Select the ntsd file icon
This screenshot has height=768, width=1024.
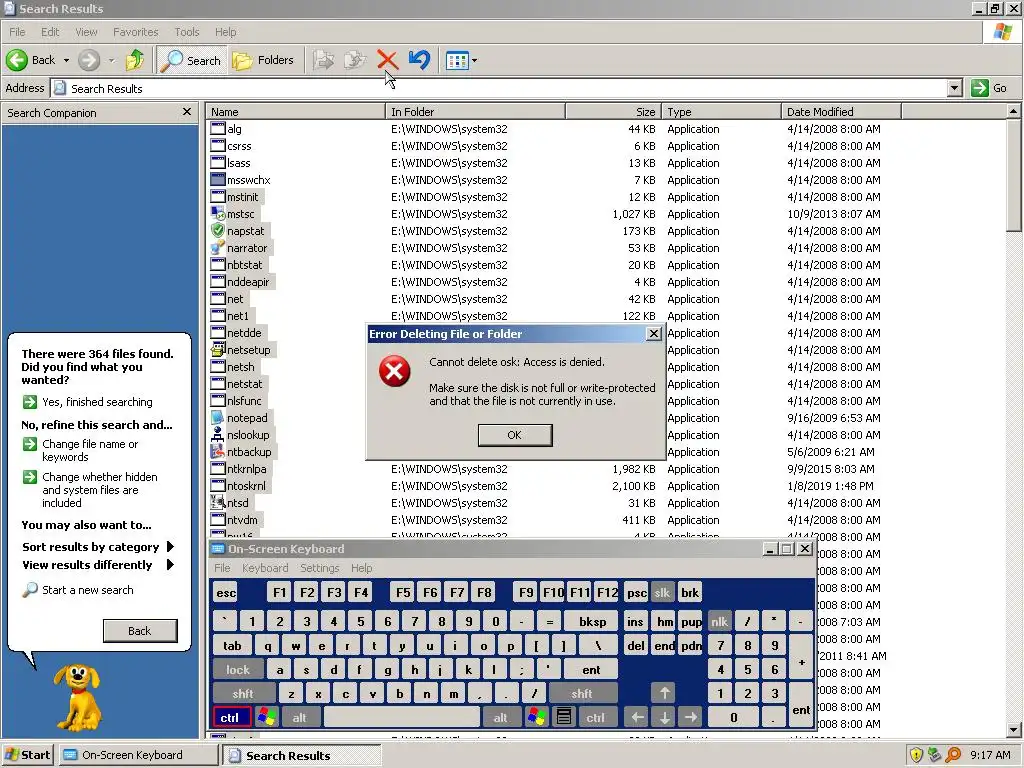(218, 502)
